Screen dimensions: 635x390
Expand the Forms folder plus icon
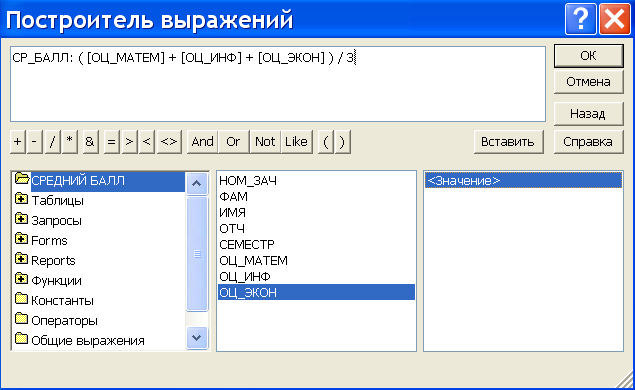point(21,239)
